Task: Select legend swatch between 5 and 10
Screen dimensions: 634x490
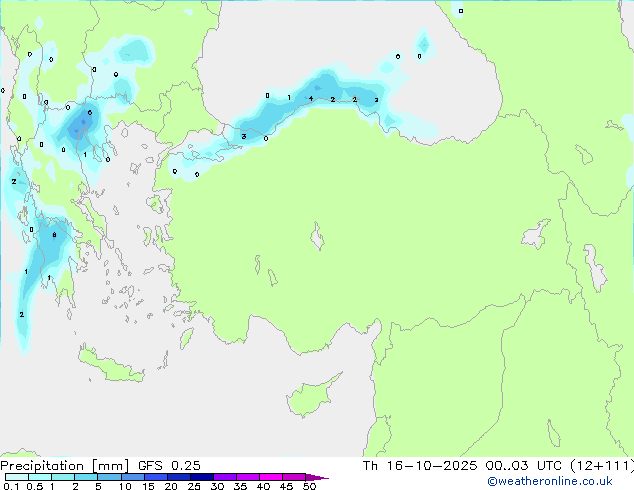Action: [x=109, y=477]
